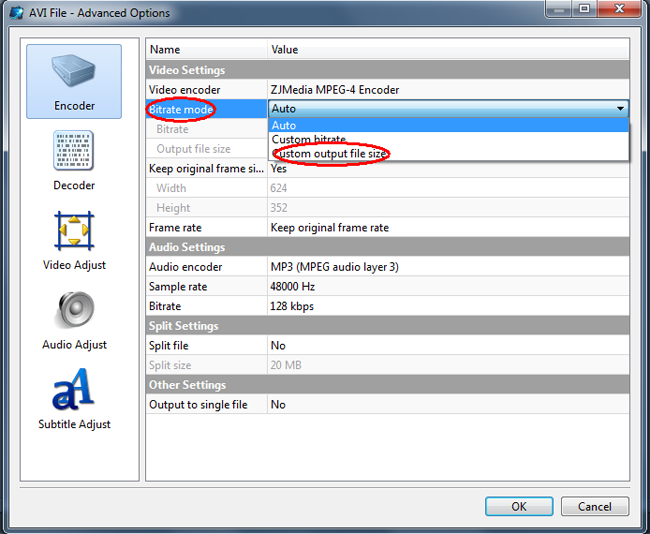Select the Audio encoder row
This screenshot has width=650, height=534.
388,267
